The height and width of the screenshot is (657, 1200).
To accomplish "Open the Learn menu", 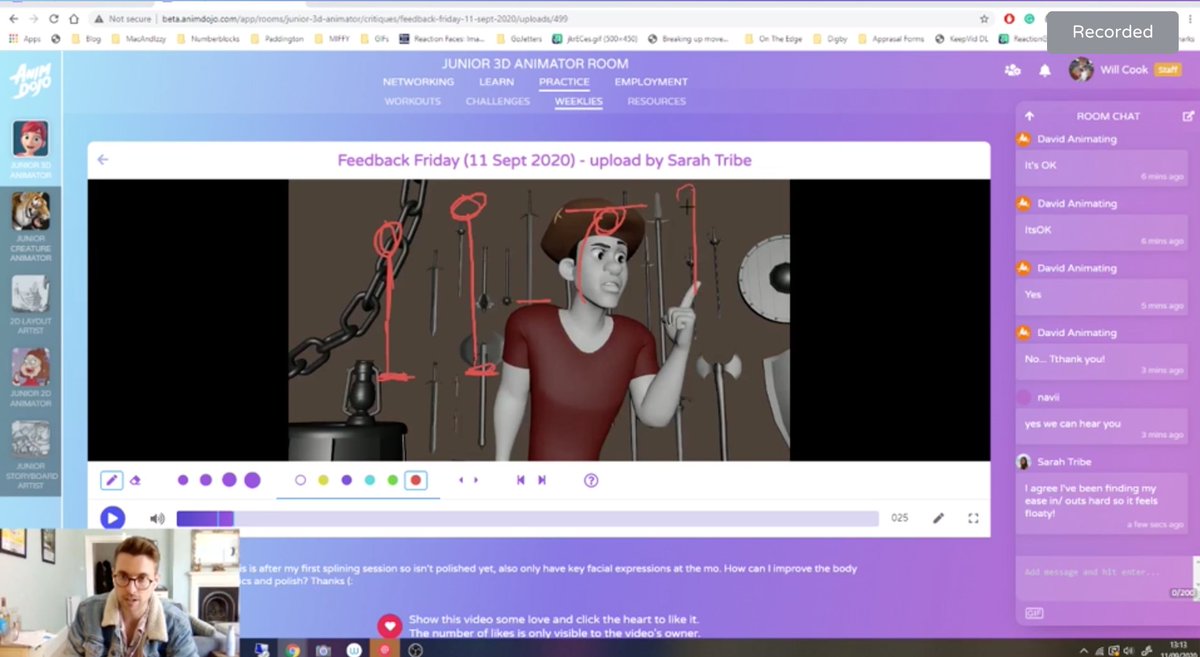I will tap(496, 82).
